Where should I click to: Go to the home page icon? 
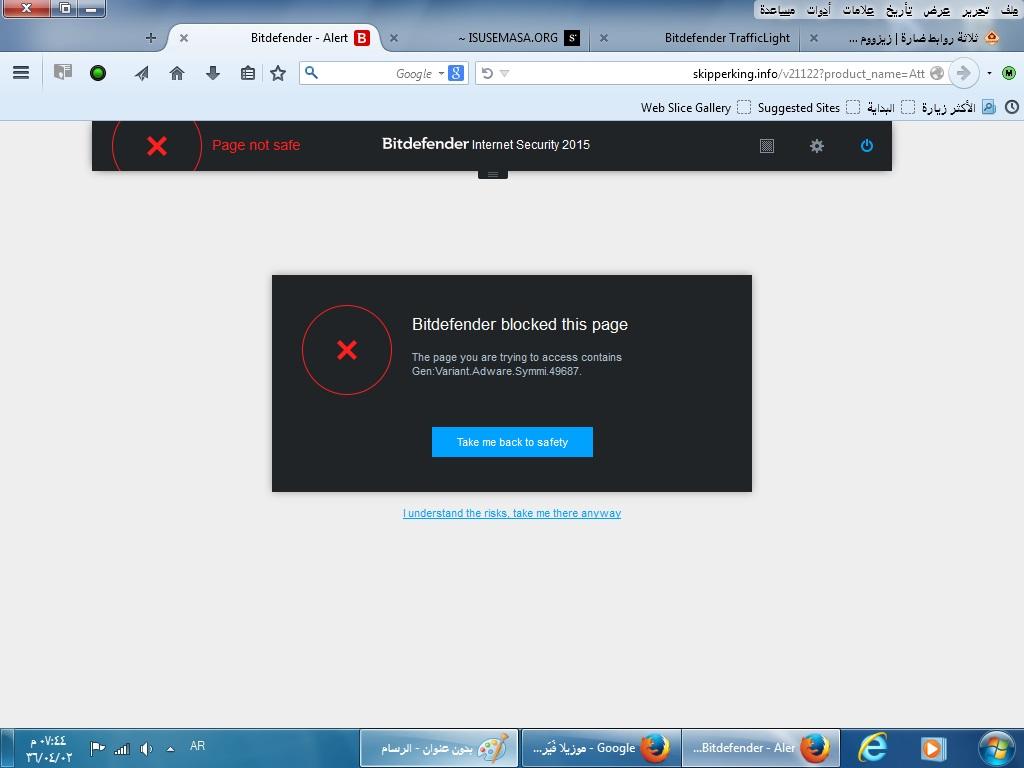(177, 73)
